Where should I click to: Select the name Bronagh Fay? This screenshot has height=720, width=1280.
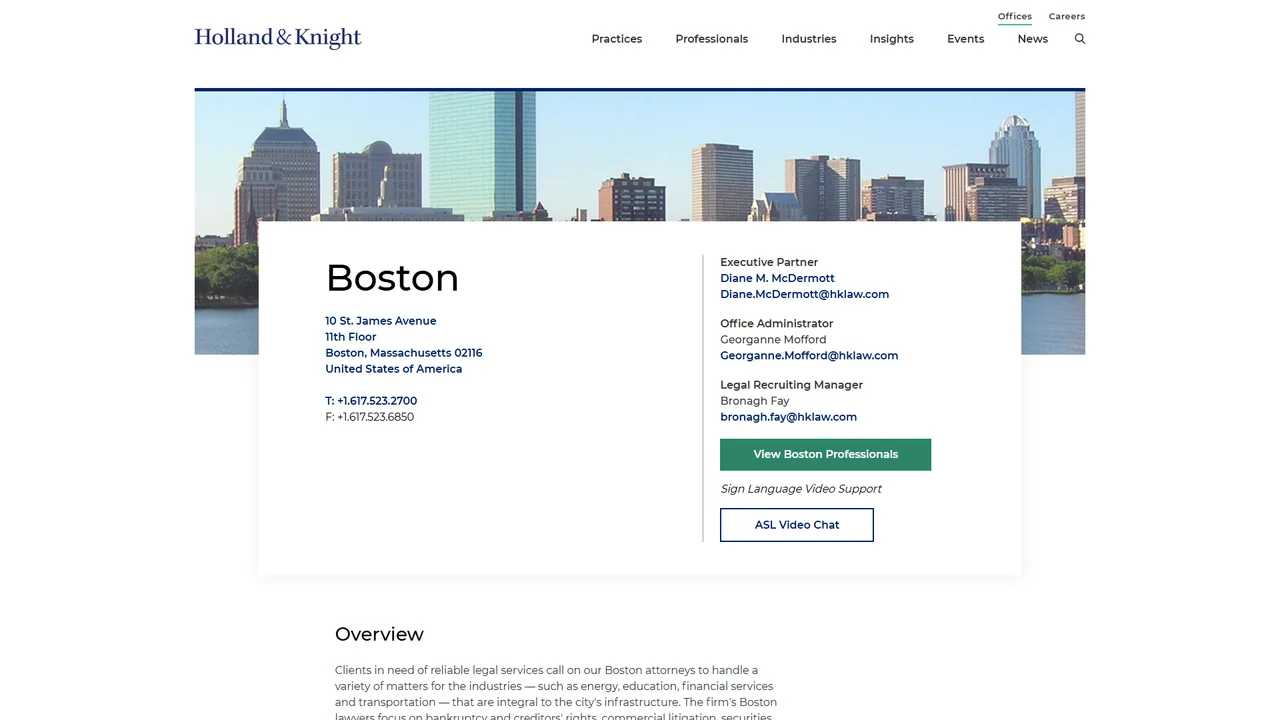click(755, 401)
